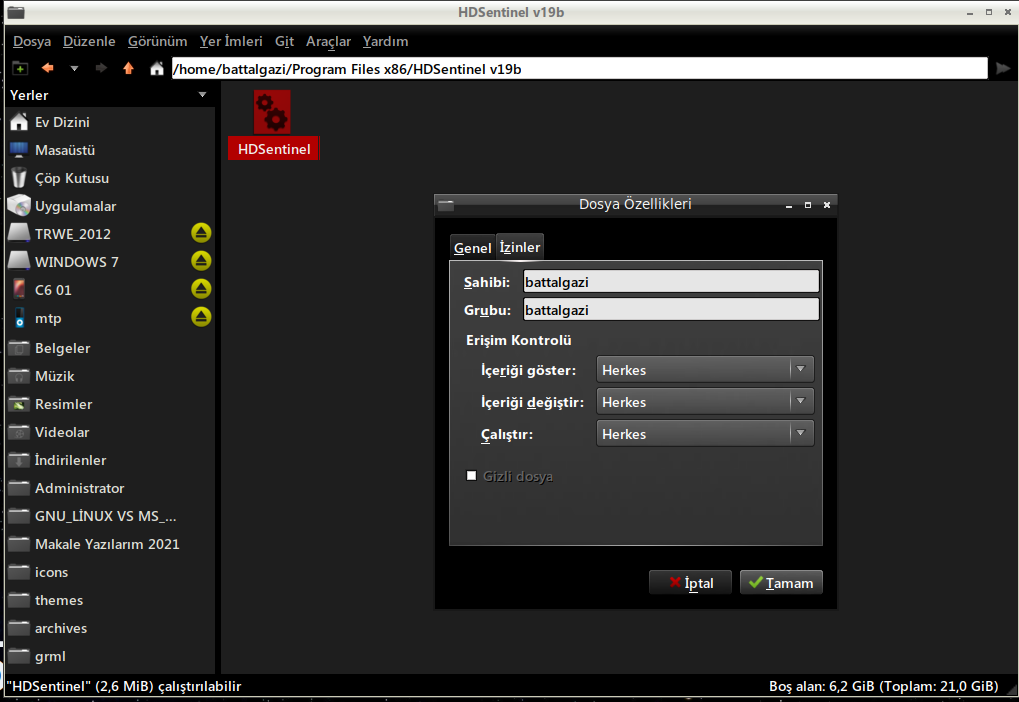Open a new tab with toolbar icon
Viewport: 1019px width, 702px height.
[20, 68]
